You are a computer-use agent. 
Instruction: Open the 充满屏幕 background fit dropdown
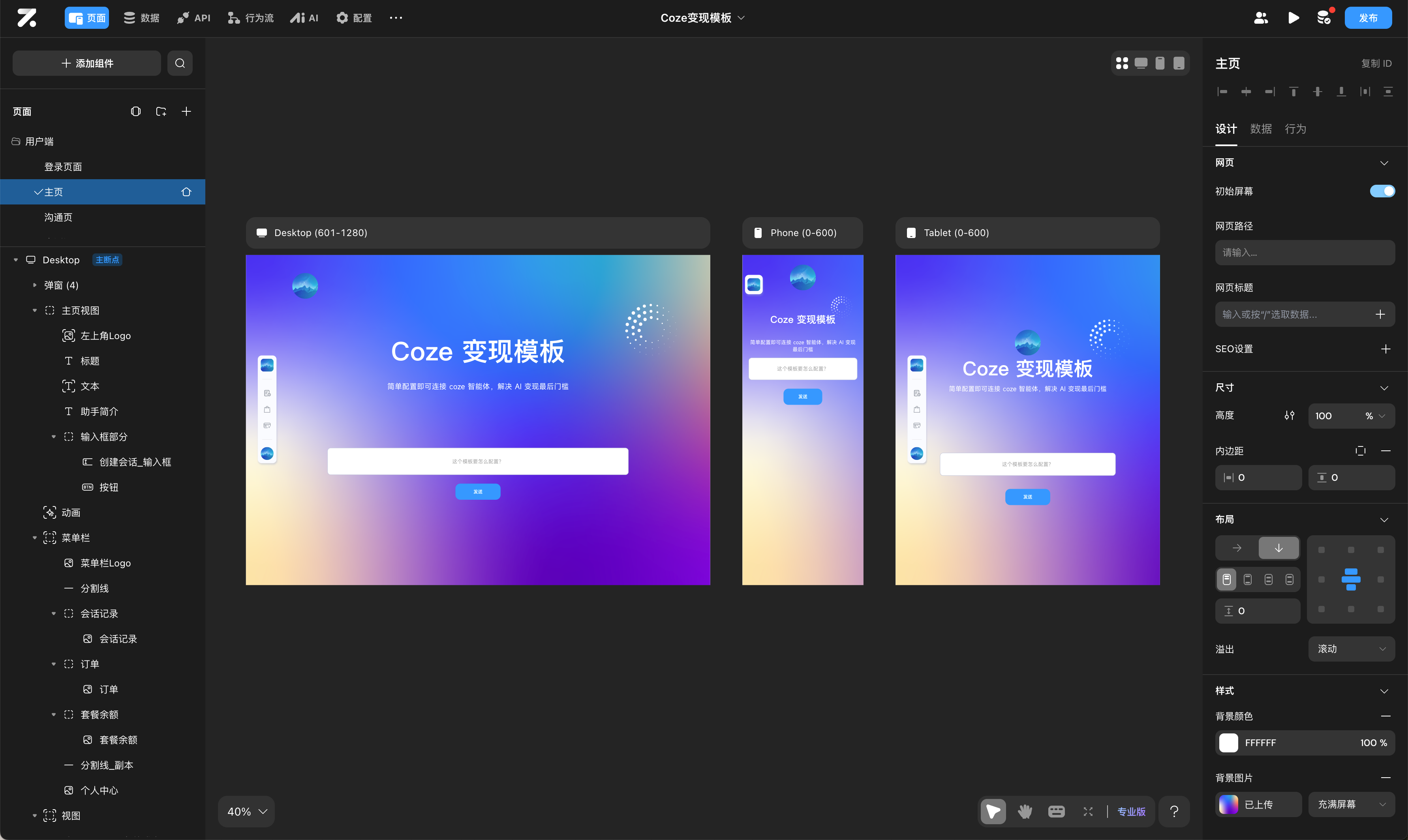[x=1352, y=804]
